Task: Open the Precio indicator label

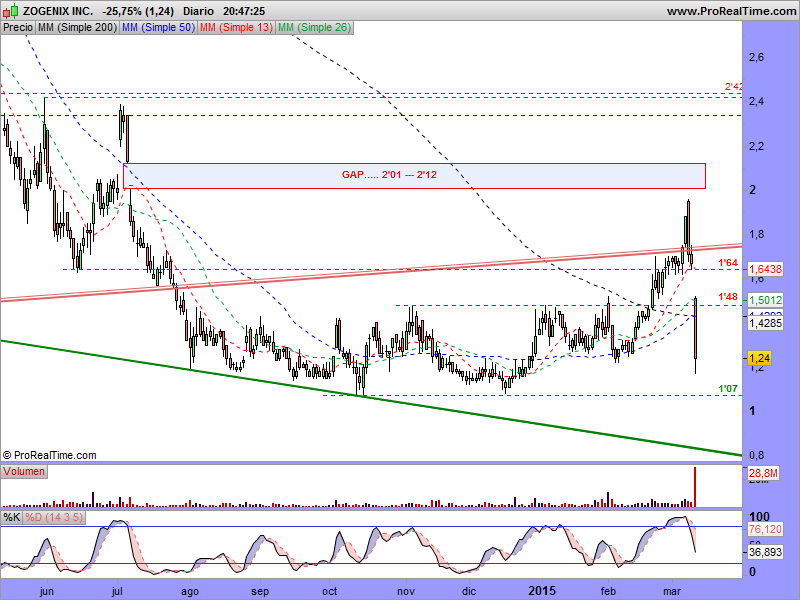Action: (18, 28)
